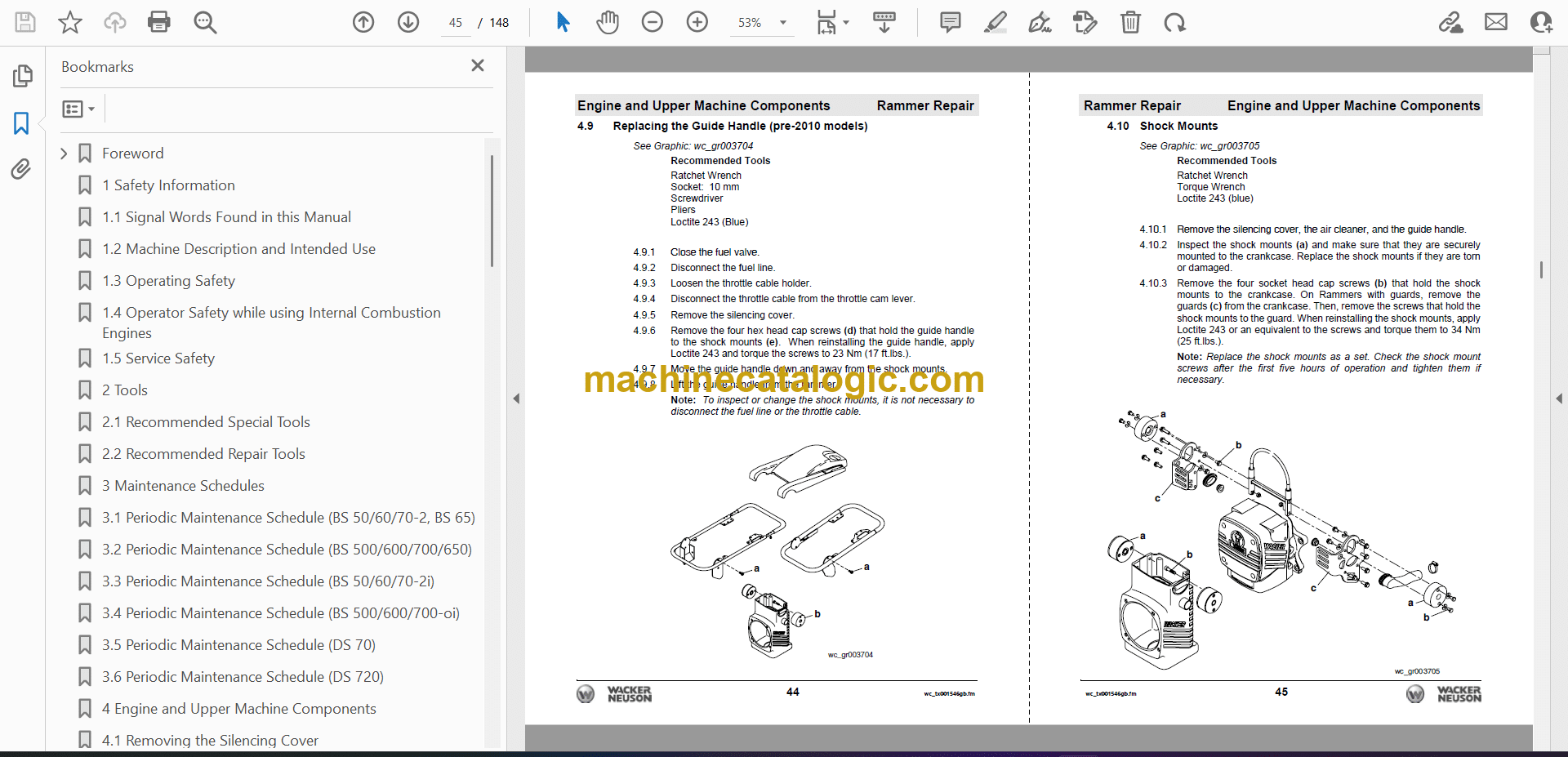Viewport: 1568px width, 757px height.
Task: Click heading 4.9 Replacing the Guide Handle
Action: [x=723, y=126]
